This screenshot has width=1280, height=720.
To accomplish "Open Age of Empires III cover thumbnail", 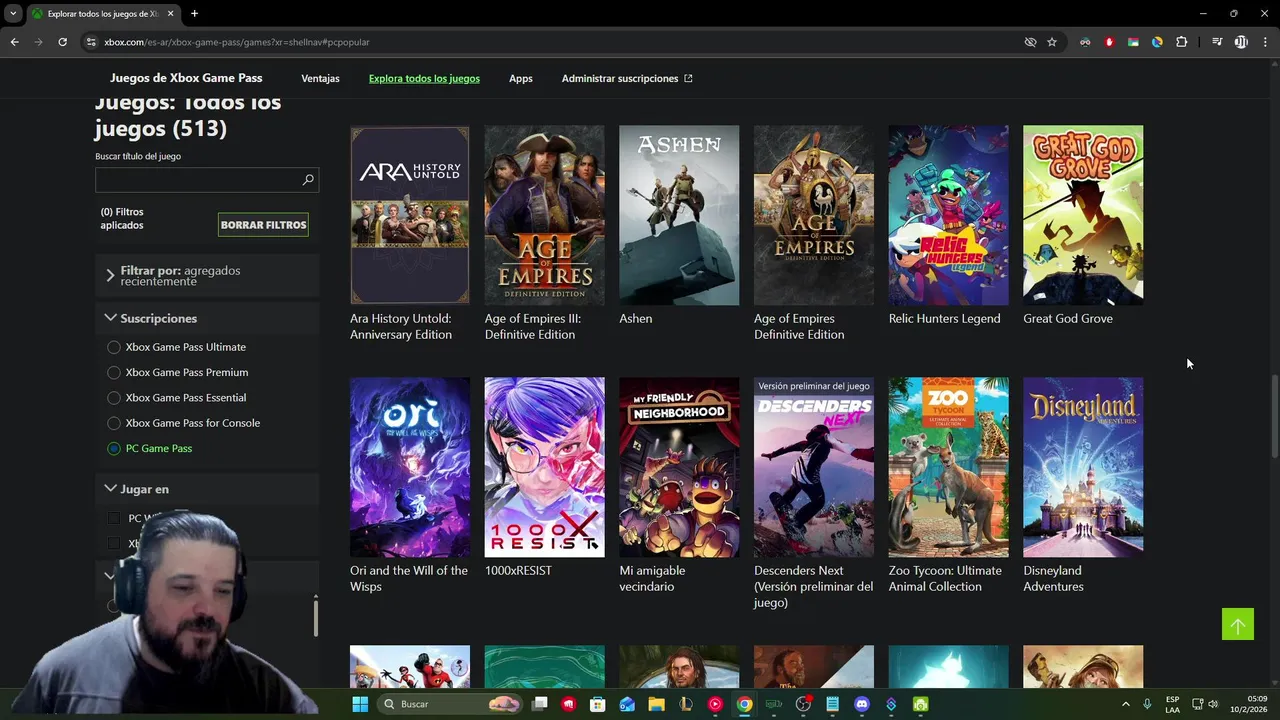I will (x=544, y=215).
